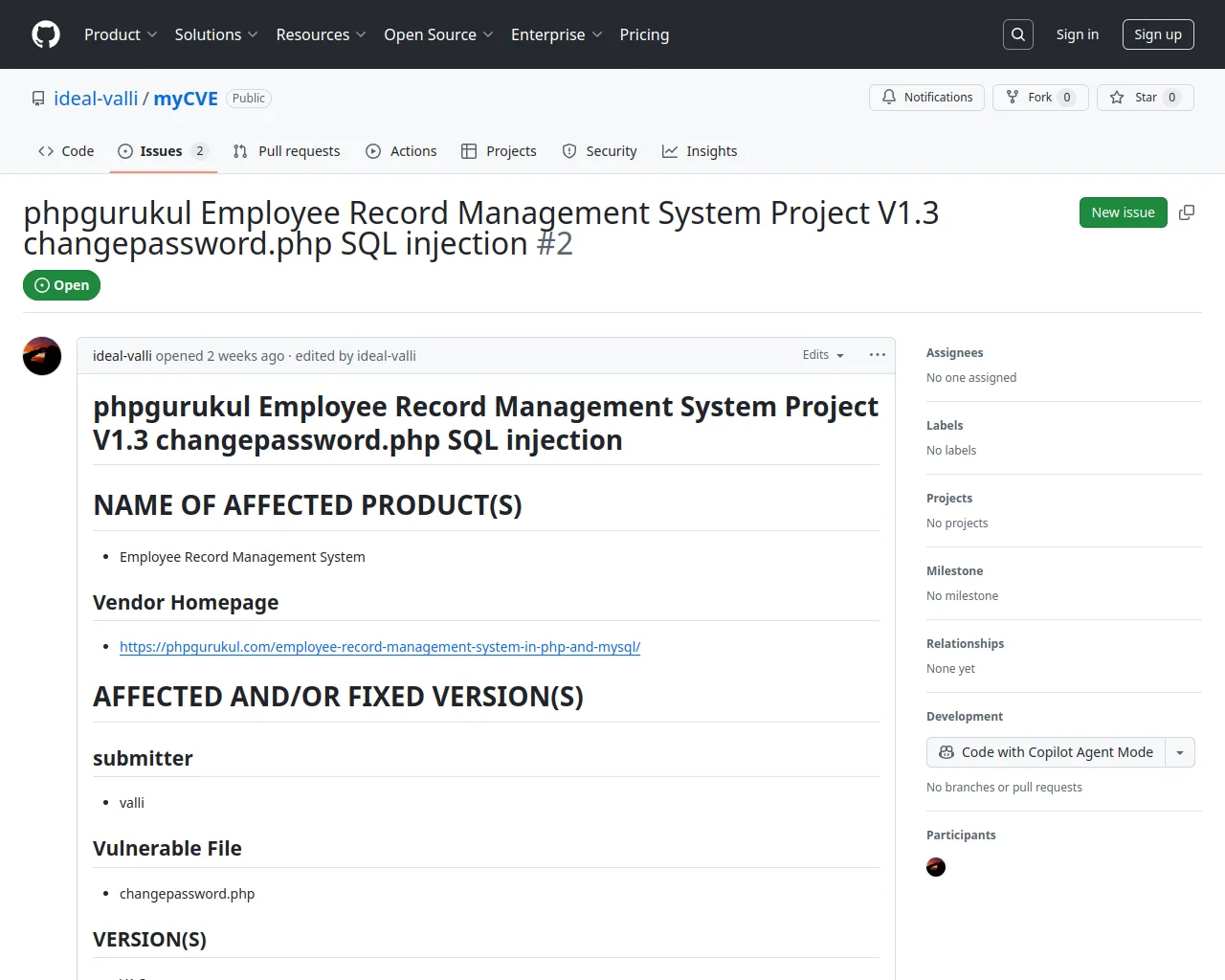
Task: View the participant avatar in sidebar
Action: (x=936, y=867)
